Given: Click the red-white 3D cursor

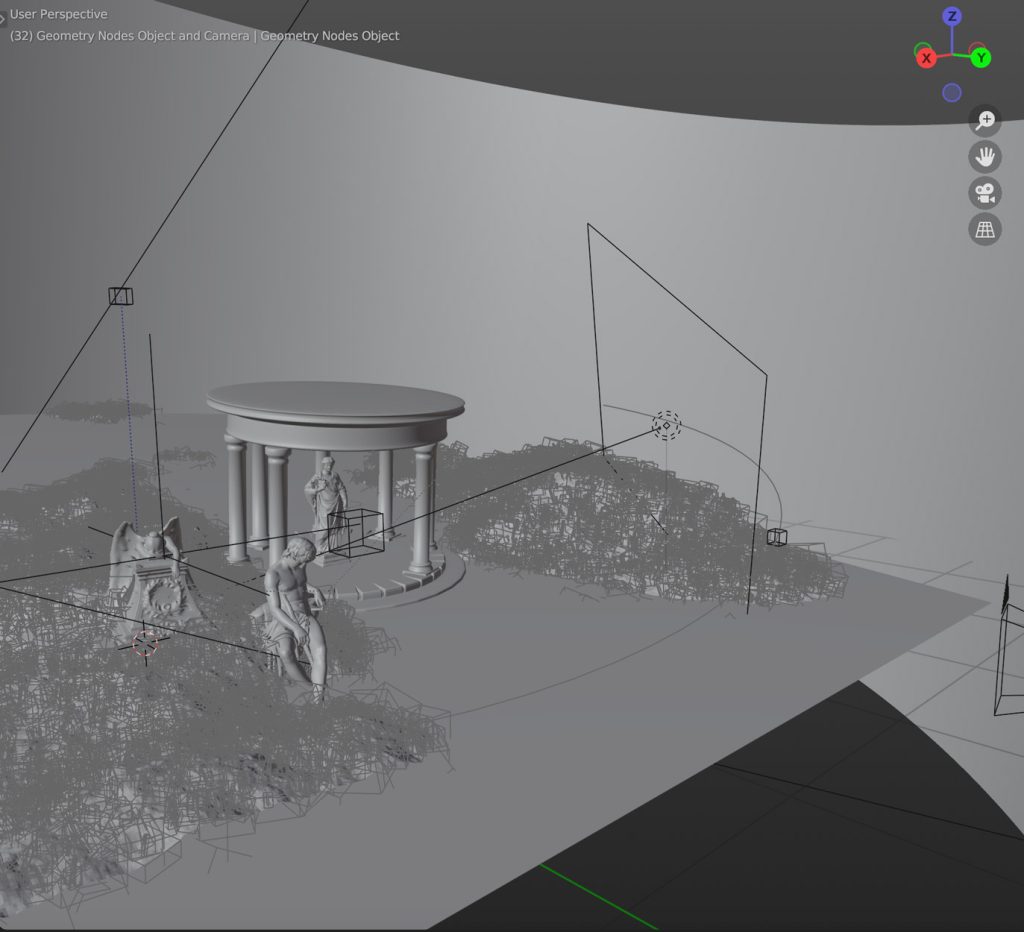Looking at the screenshot, I should tap(146, 644).
